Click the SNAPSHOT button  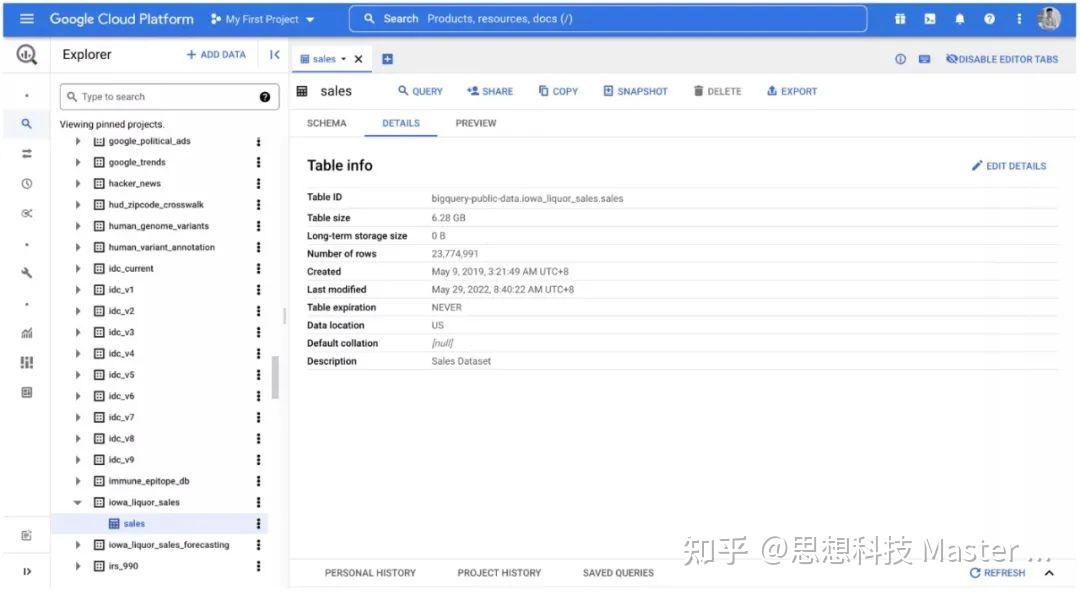click(x=635, y=92)
